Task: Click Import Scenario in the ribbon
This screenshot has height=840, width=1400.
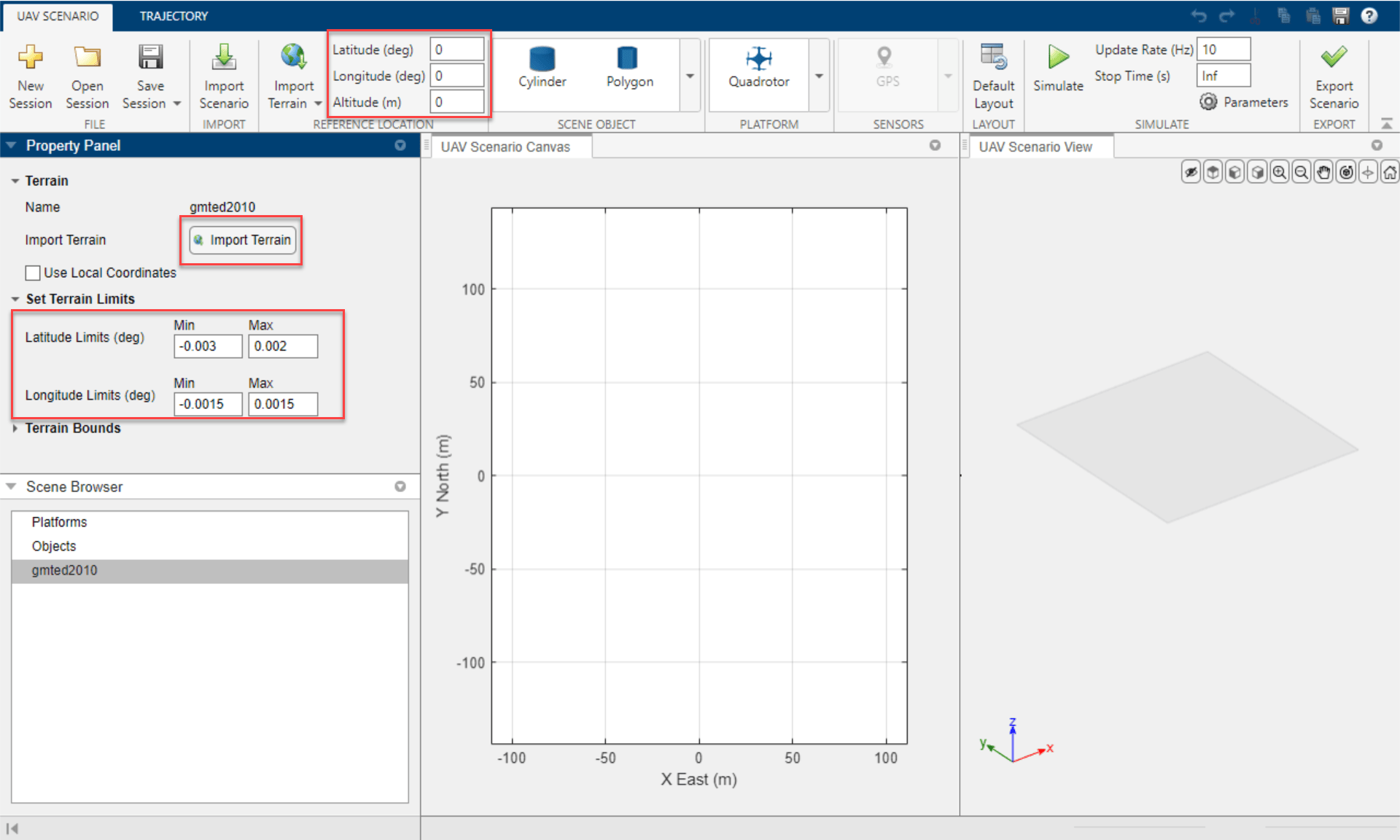Action: (x=224, y=76)
